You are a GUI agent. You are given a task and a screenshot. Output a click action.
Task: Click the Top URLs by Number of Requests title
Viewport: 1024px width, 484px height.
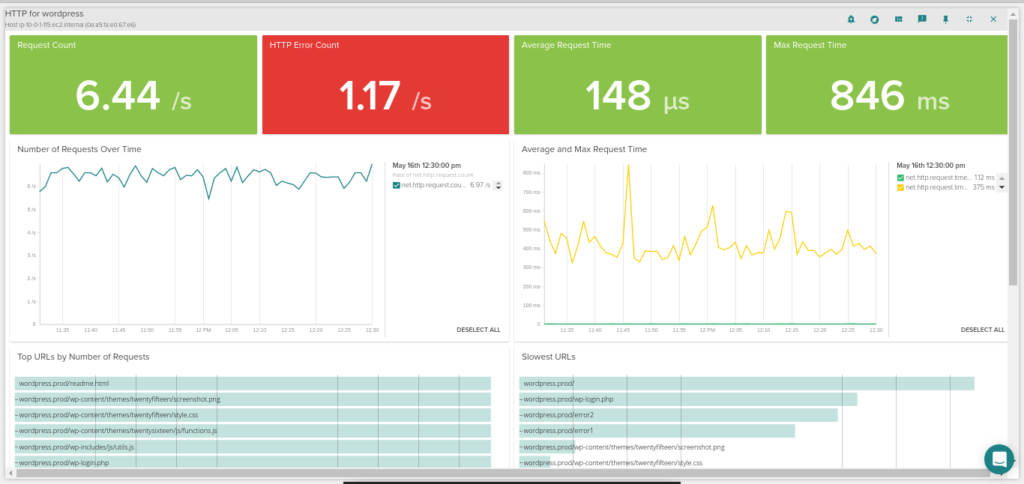point(84,357)
